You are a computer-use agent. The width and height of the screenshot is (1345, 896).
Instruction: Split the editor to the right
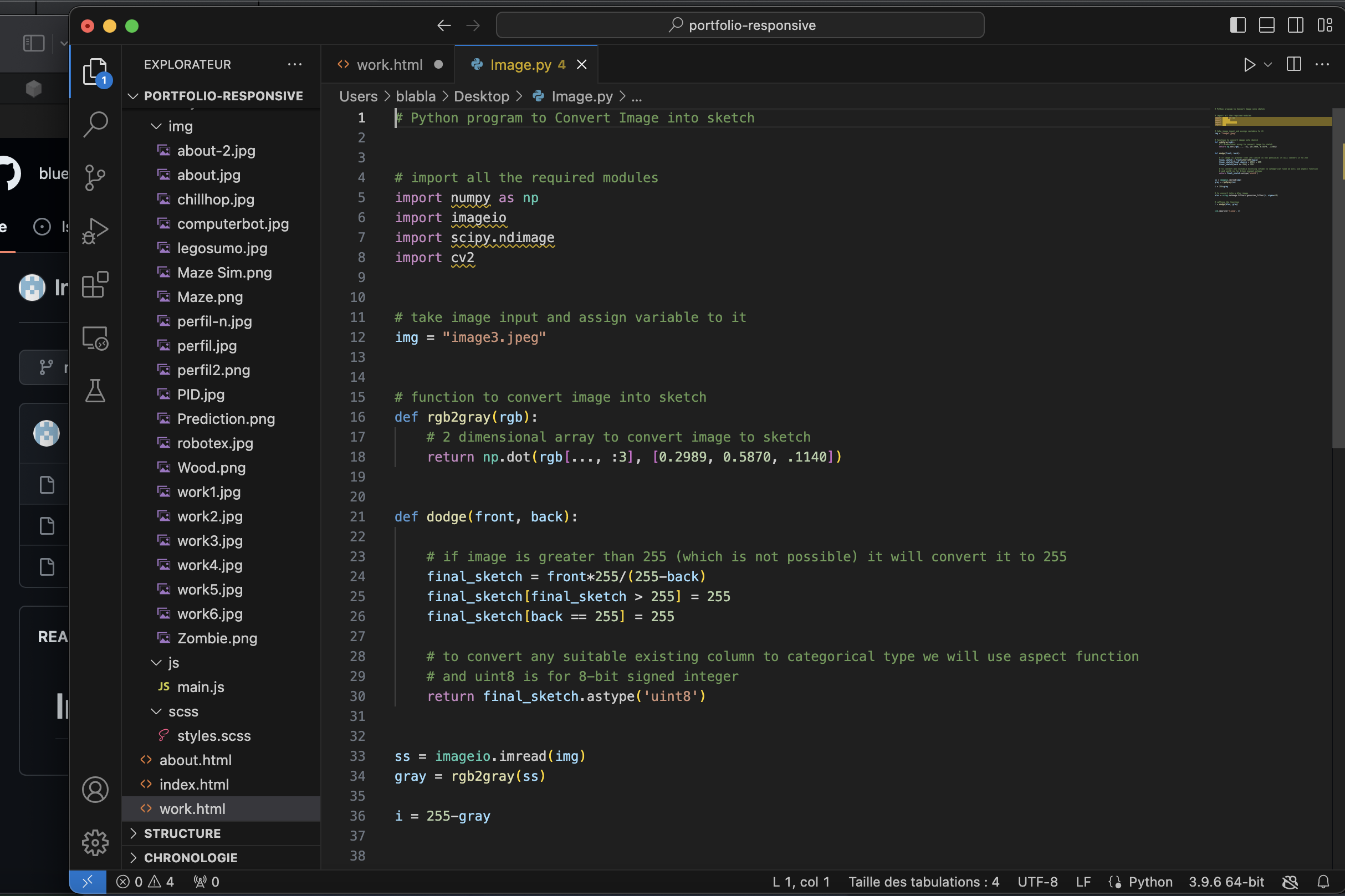1294,65
